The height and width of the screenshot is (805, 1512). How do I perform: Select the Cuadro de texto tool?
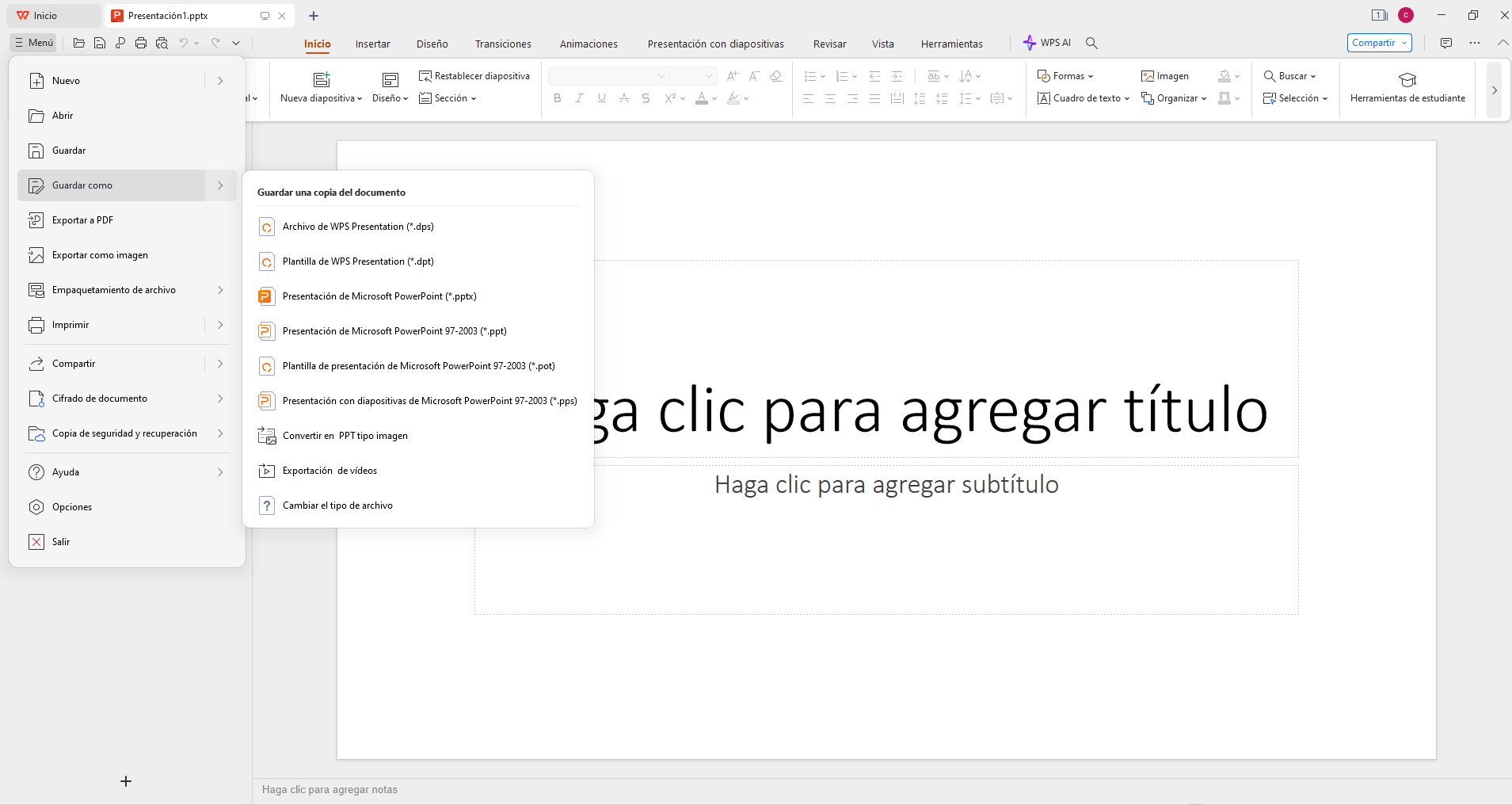click(x=1081, y=98)
